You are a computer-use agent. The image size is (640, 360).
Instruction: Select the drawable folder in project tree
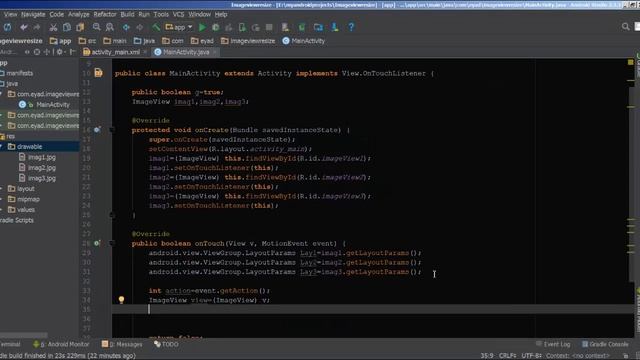[29, 147]
